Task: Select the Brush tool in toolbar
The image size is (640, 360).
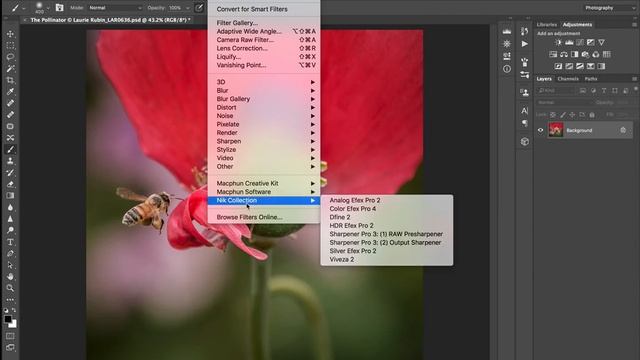Action: (x=10, y=149)
